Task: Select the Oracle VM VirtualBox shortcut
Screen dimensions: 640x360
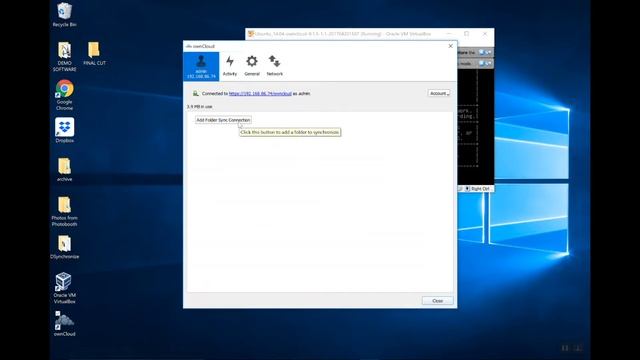Action: pyautogui.click(x=64, y=288)
